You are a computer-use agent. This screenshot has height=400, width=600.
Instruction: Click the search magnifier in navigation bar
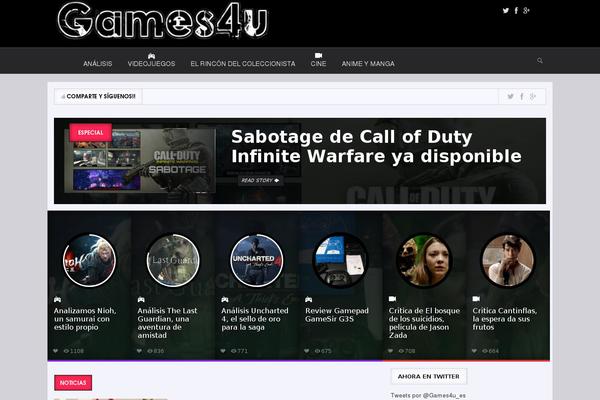coord(540,60)
